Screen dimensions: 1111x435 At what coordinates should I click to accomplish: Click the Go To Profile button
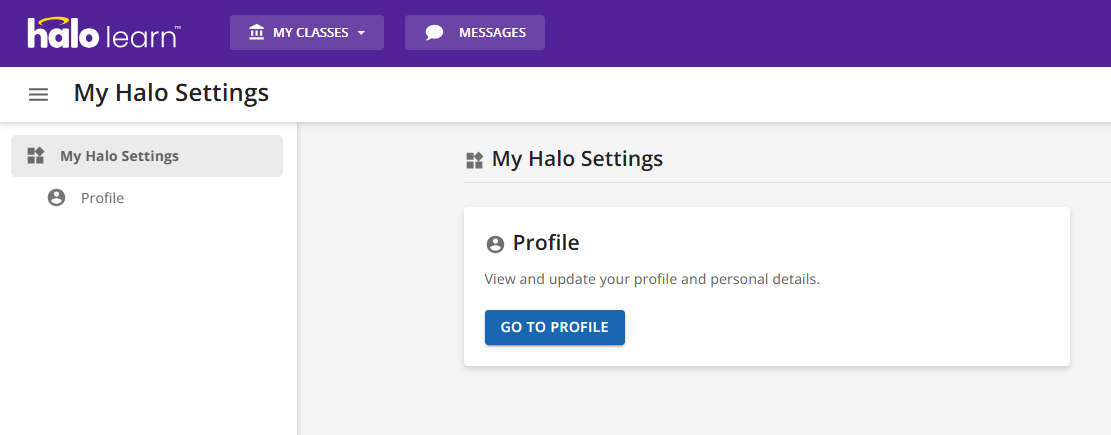[x=555, y=327]
